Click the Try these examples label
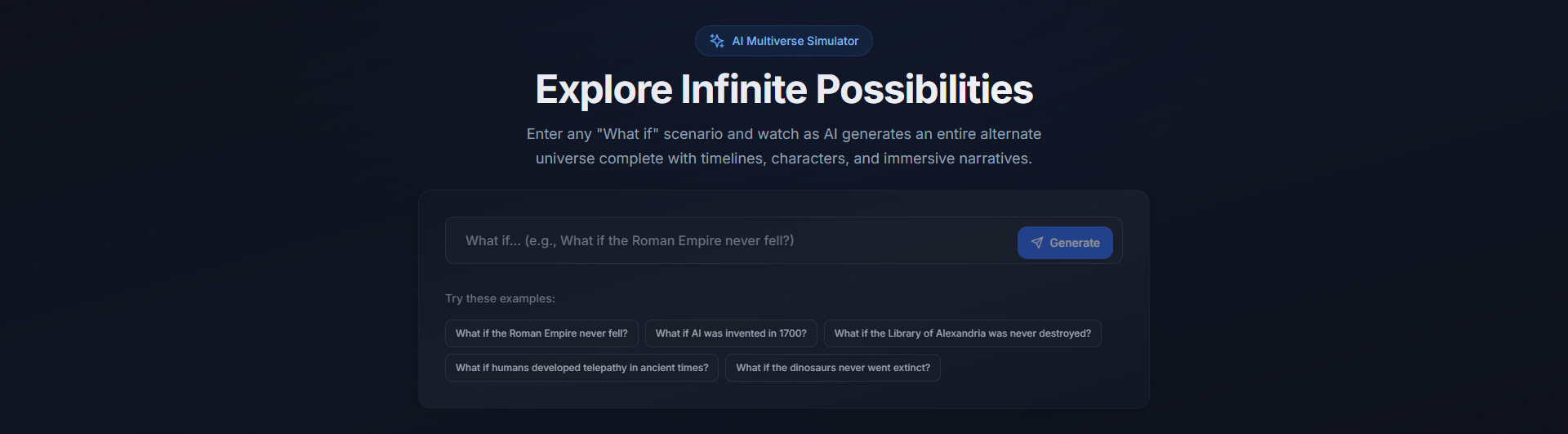The width and height of the screenshot is (1568, 434). 500,298
